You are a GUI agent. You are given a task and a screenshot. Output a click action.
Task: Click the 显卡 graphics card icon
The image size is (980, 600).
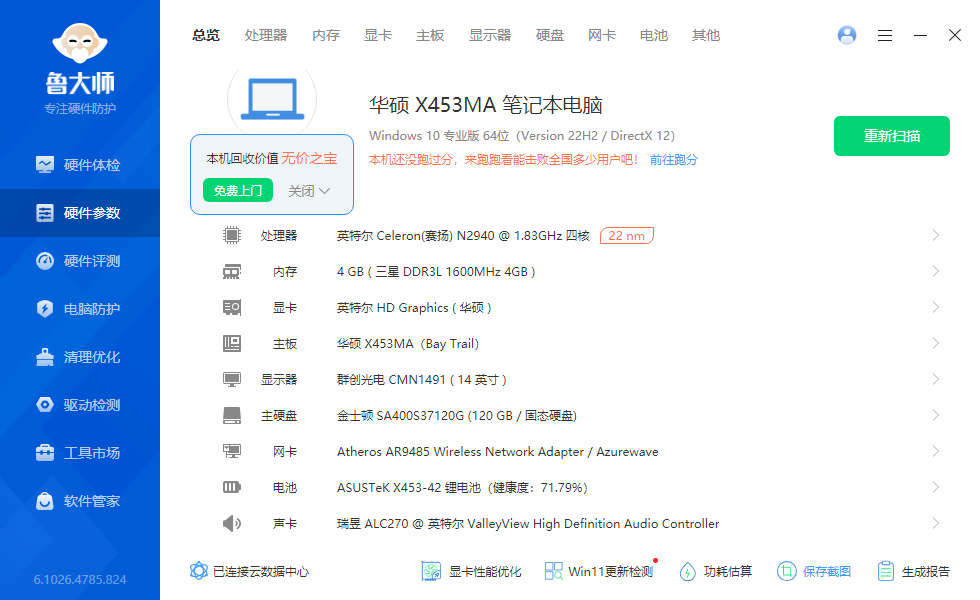click(x=232, y=308)
